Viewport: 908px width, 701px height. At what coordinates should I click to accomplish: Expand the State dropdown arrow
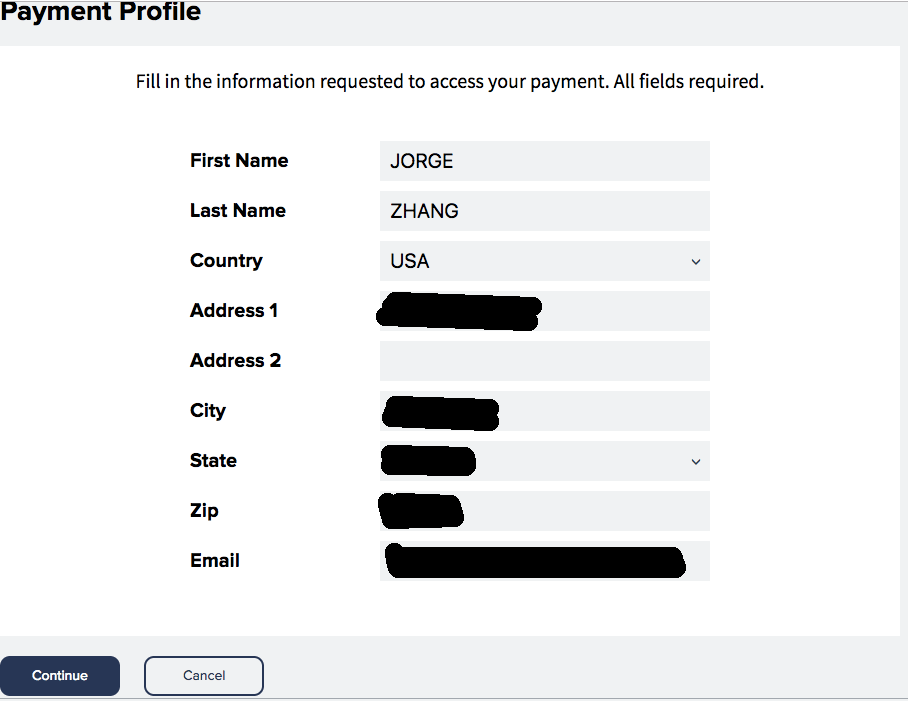[695, 461]
